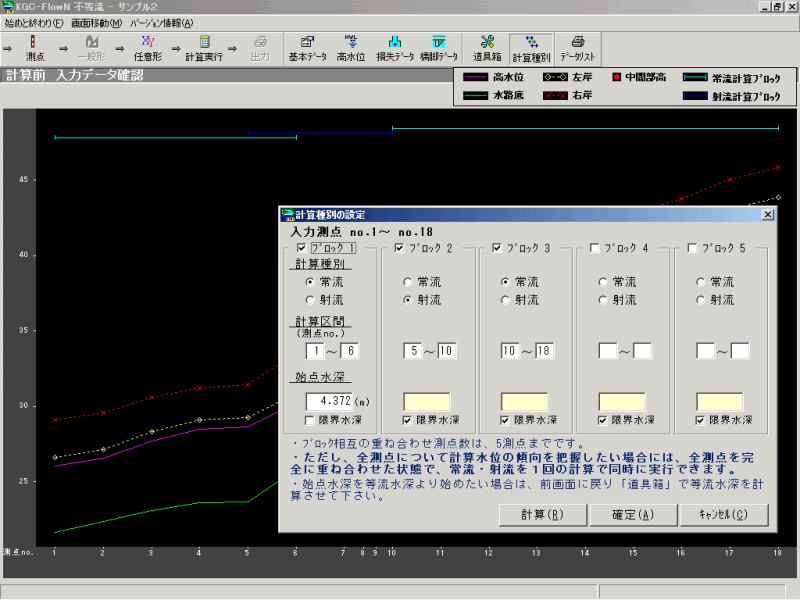Click ブロック 3 range end field showing 18

click(x=544, y=351)
